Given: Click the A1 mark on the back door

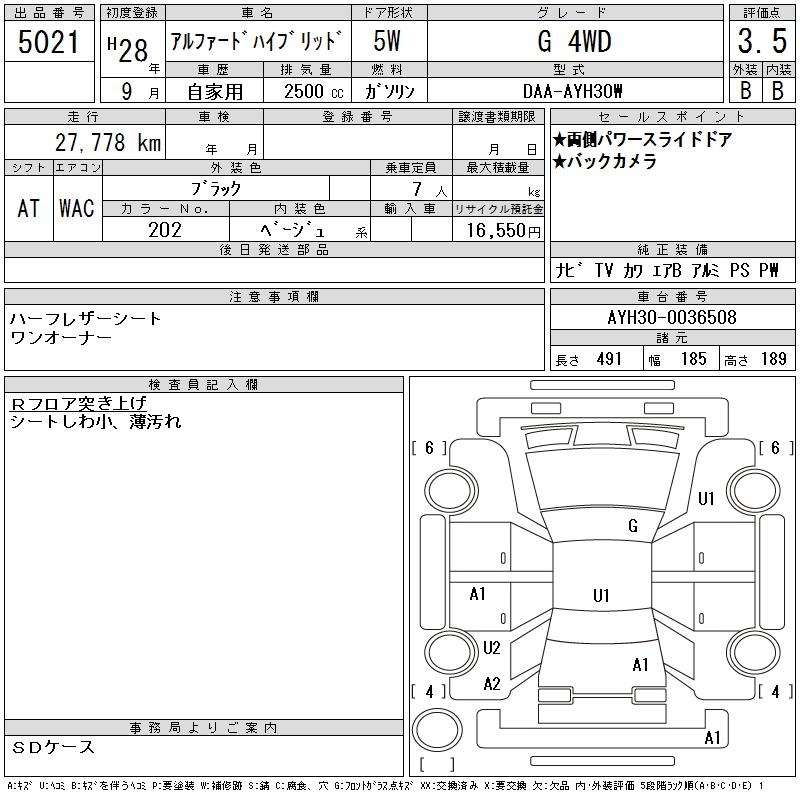Looking at the screenshot, I should (640, 664).
